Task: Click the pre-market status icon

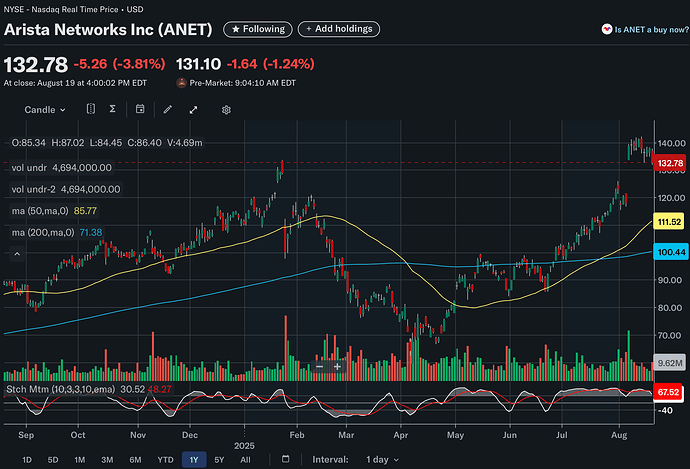Action: (x=181, y=83)
